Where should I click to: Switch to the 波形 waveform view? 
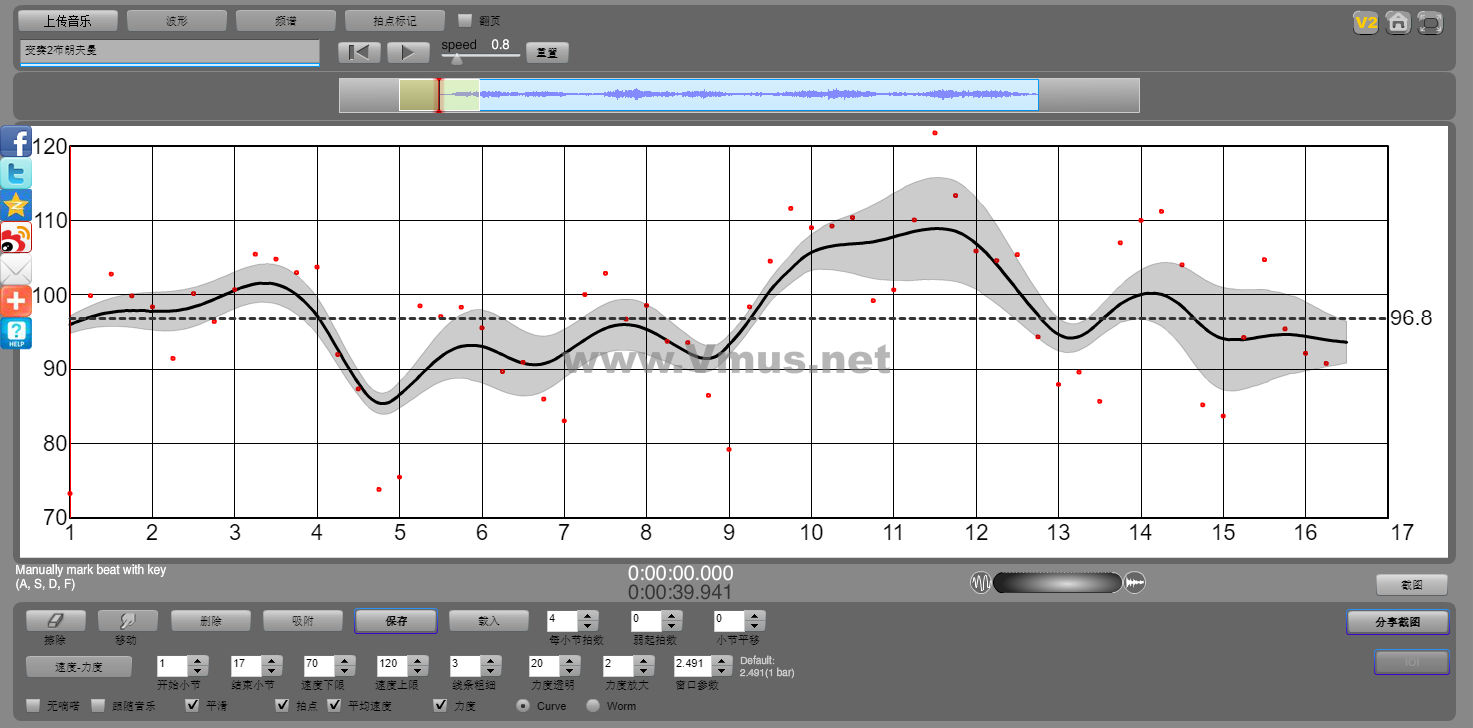coord(177,21)
